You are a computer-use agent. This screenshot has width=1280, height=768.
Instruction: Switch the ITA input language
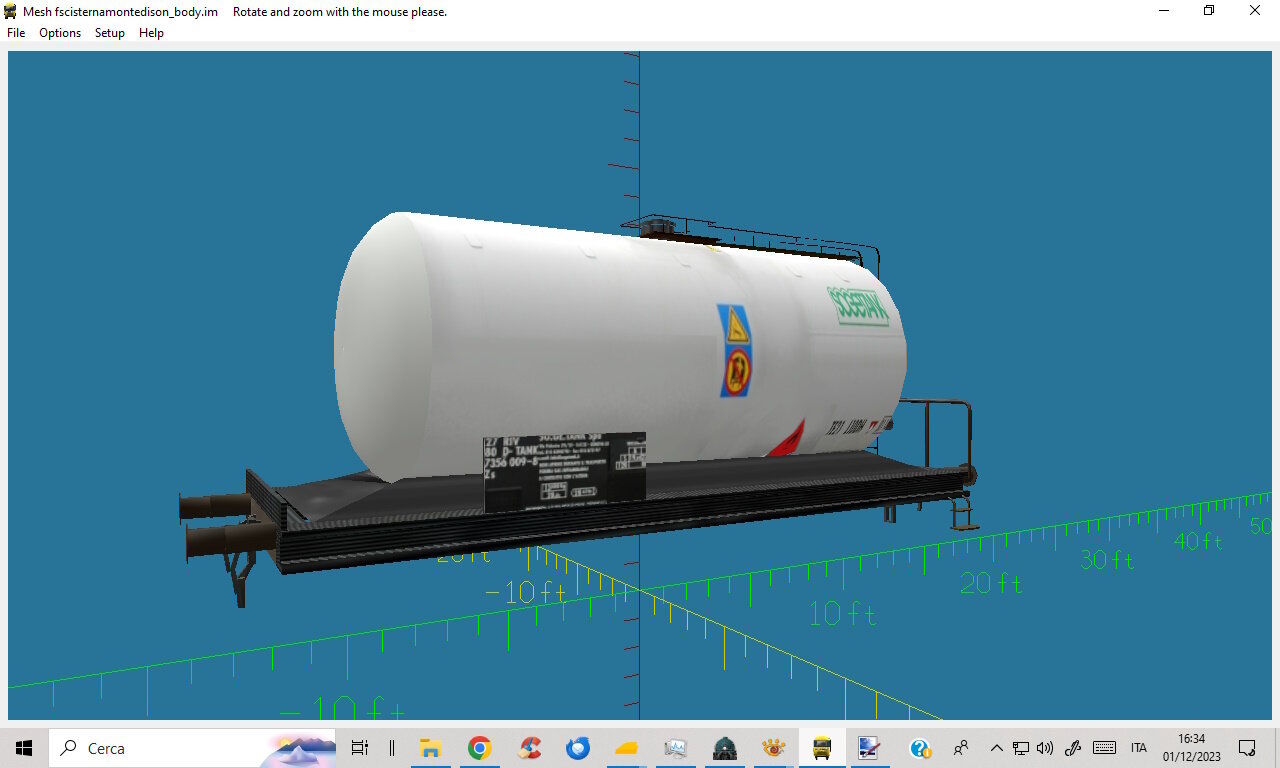[x=1139, y=748]
